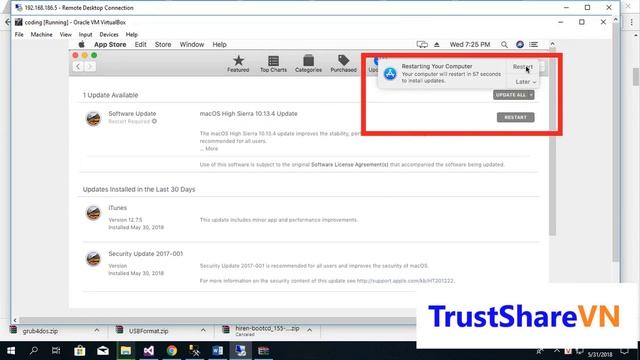The height and width of the screenshot is (360, 640).
Task: Click the screen mirroring display icon
Action: 422,44
